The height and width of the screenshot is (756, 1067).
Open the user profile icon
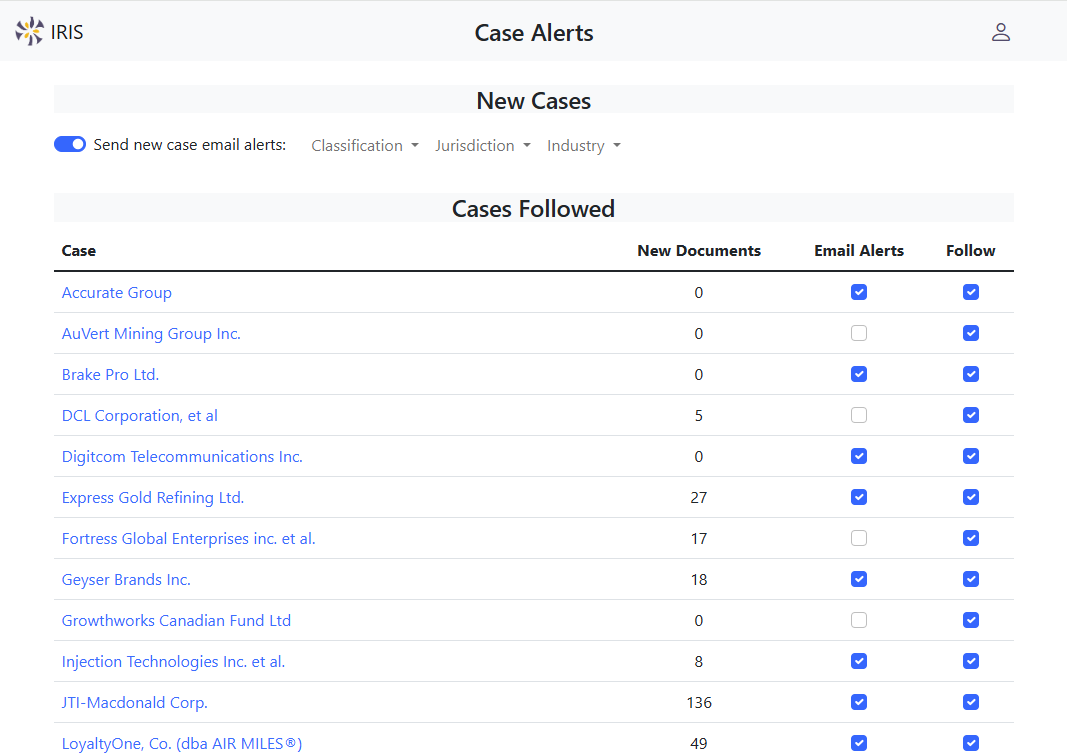1000,32
